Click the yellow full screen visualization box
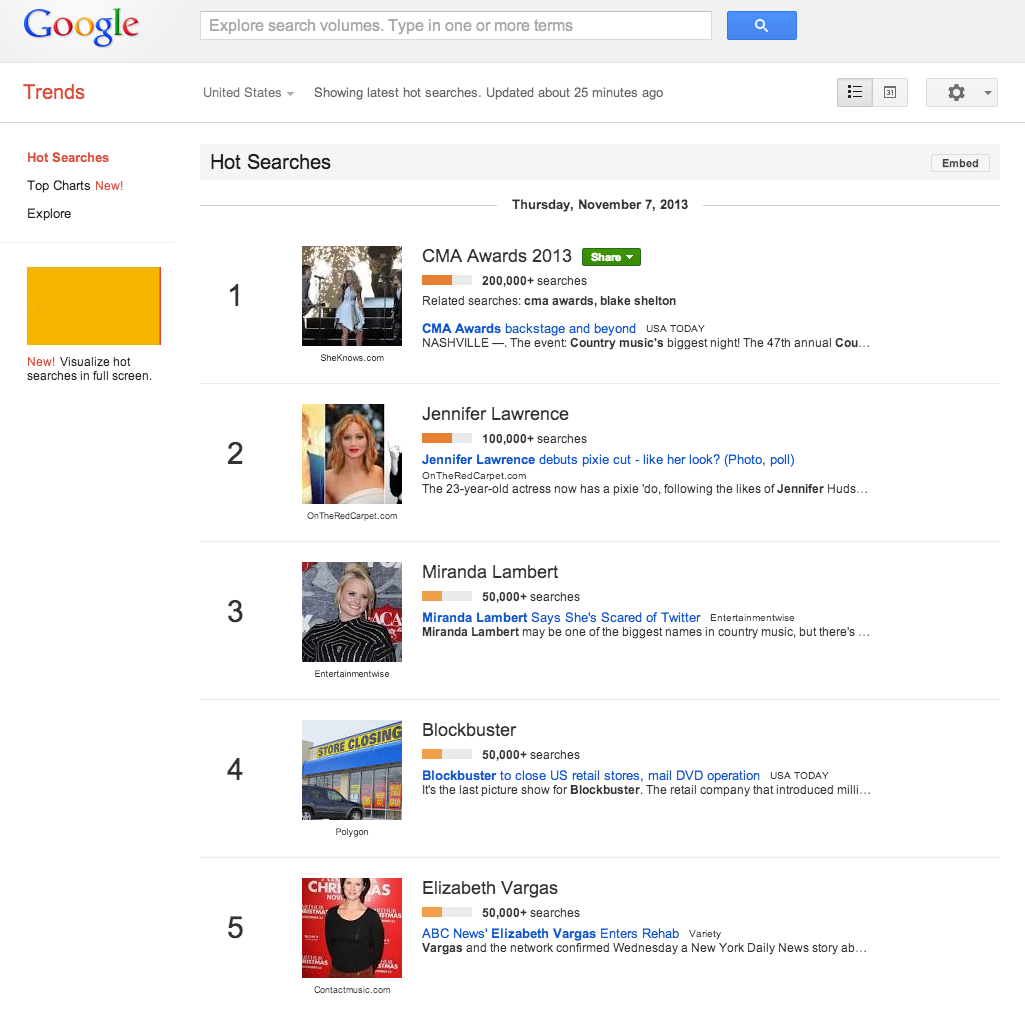1025x1011 pixels. pyautogui.click(x=93, y=306)
